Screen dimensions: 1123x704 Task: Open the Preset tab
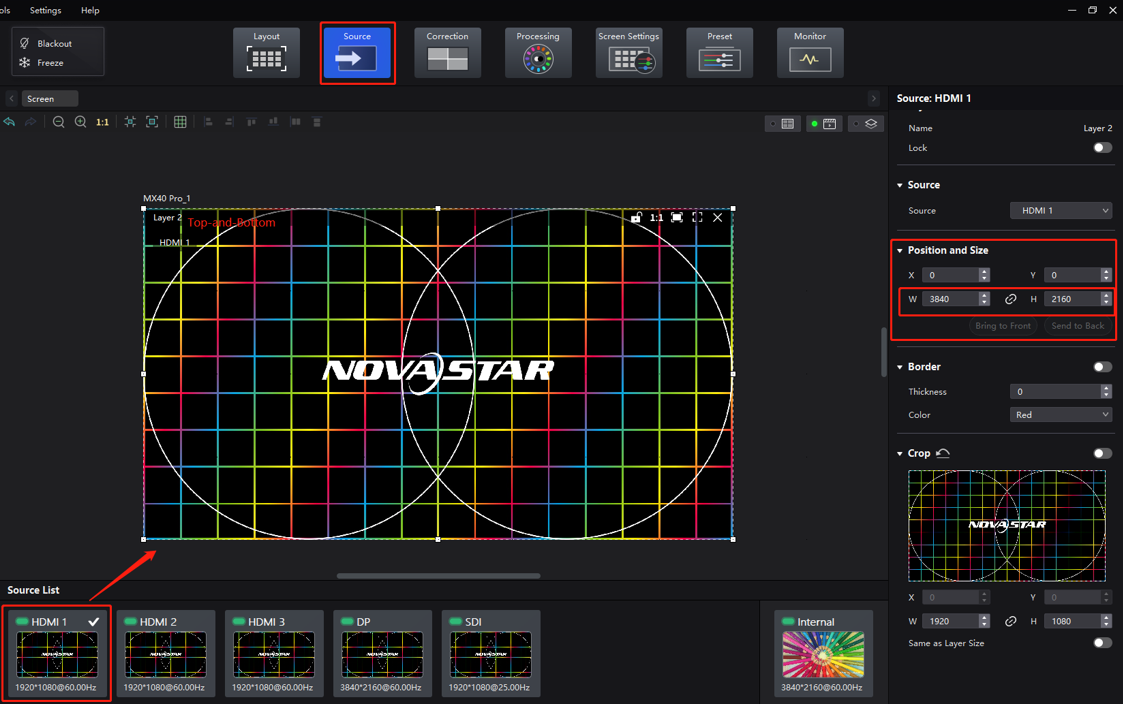coord(720,53)
